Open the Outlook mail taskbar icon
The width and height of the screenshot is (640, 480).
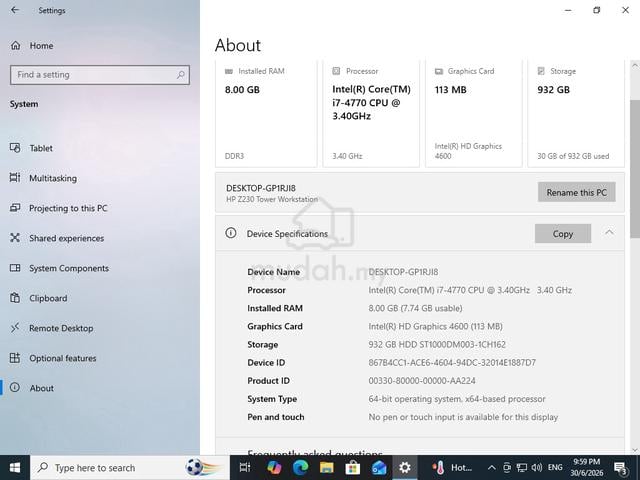coord(379,467)
